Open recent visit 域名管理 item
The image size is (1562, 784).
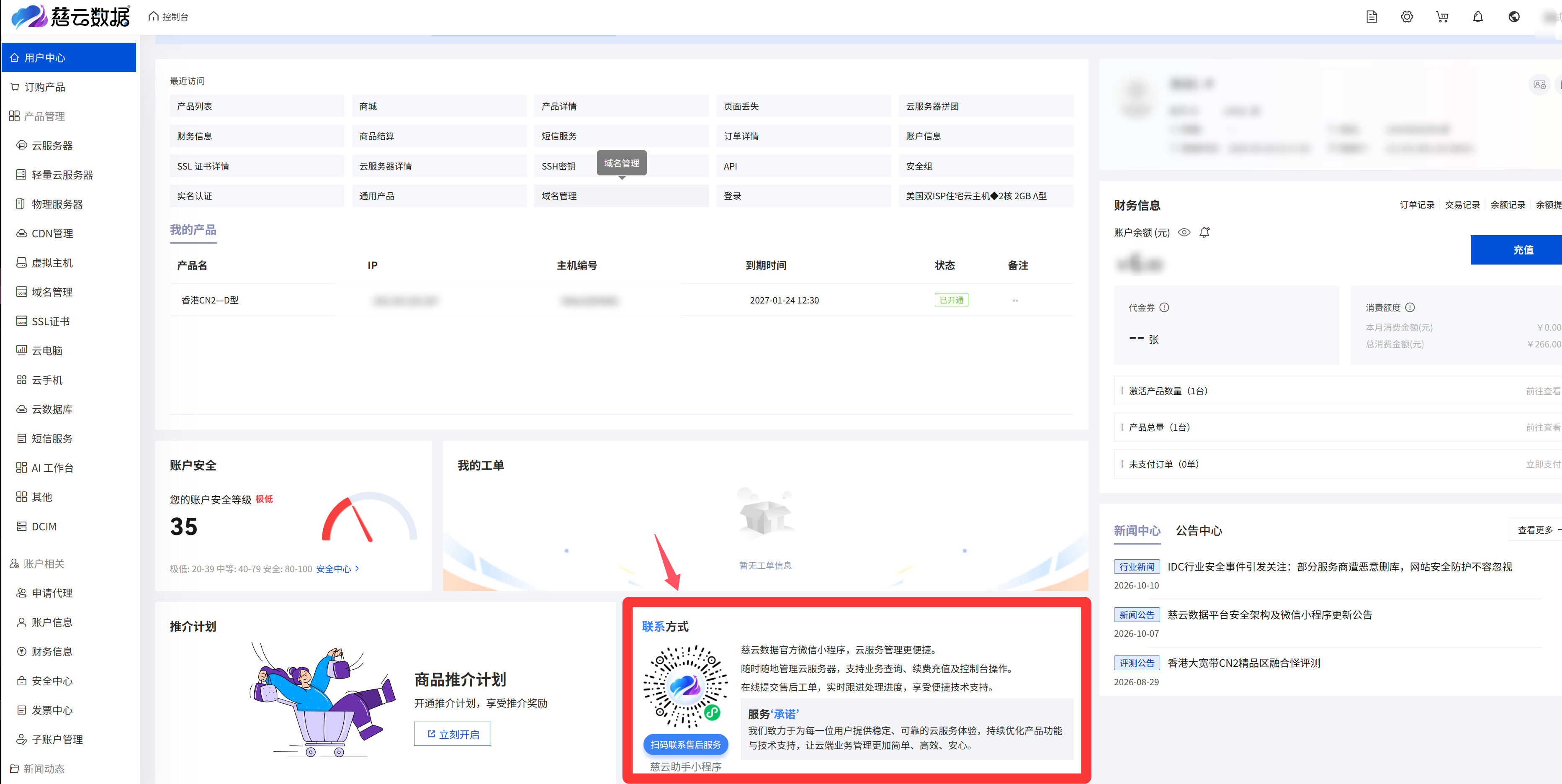622,196
